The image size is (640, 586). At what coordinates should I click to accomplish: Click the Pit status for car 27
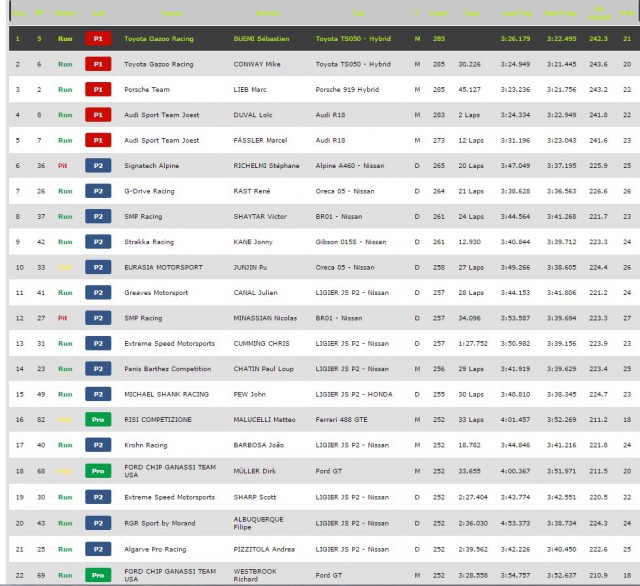click(x=62, y=318)
